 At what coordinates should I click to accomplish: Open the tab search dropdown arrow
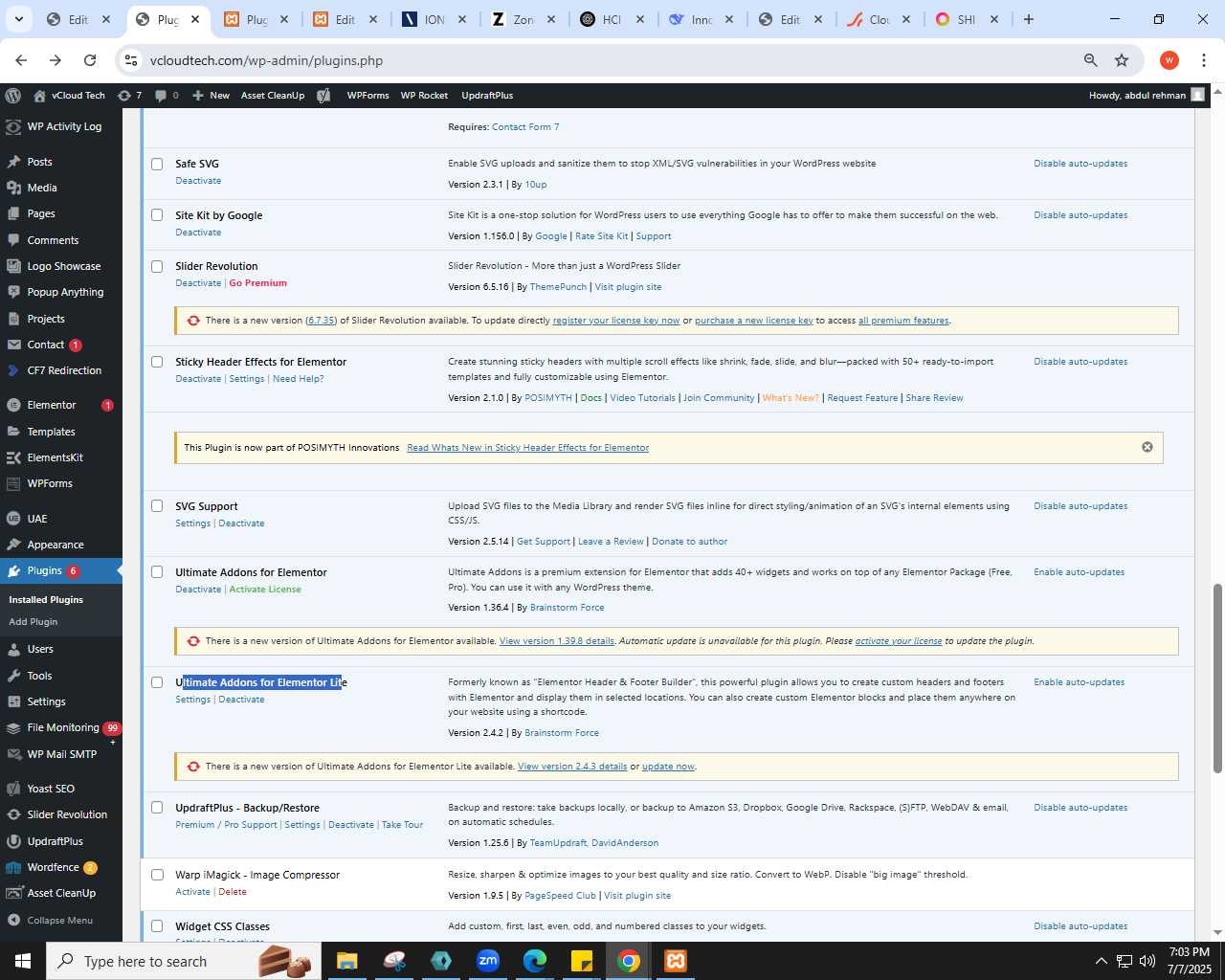(x=19, y=19)
